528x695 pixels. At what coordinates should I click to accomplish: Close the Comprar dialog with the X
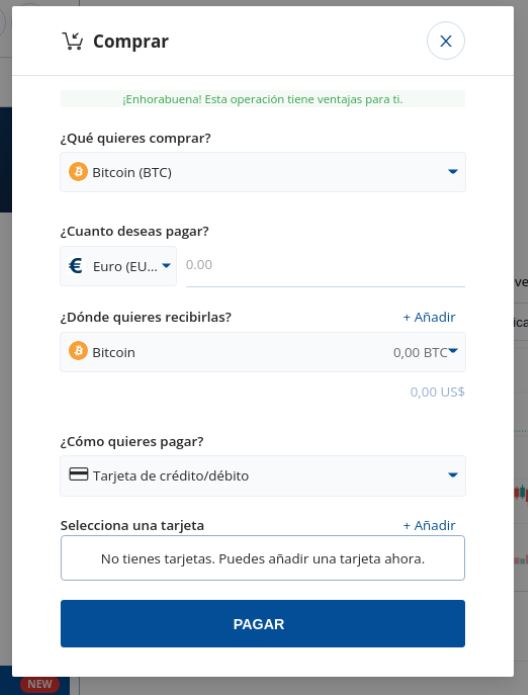446,41
